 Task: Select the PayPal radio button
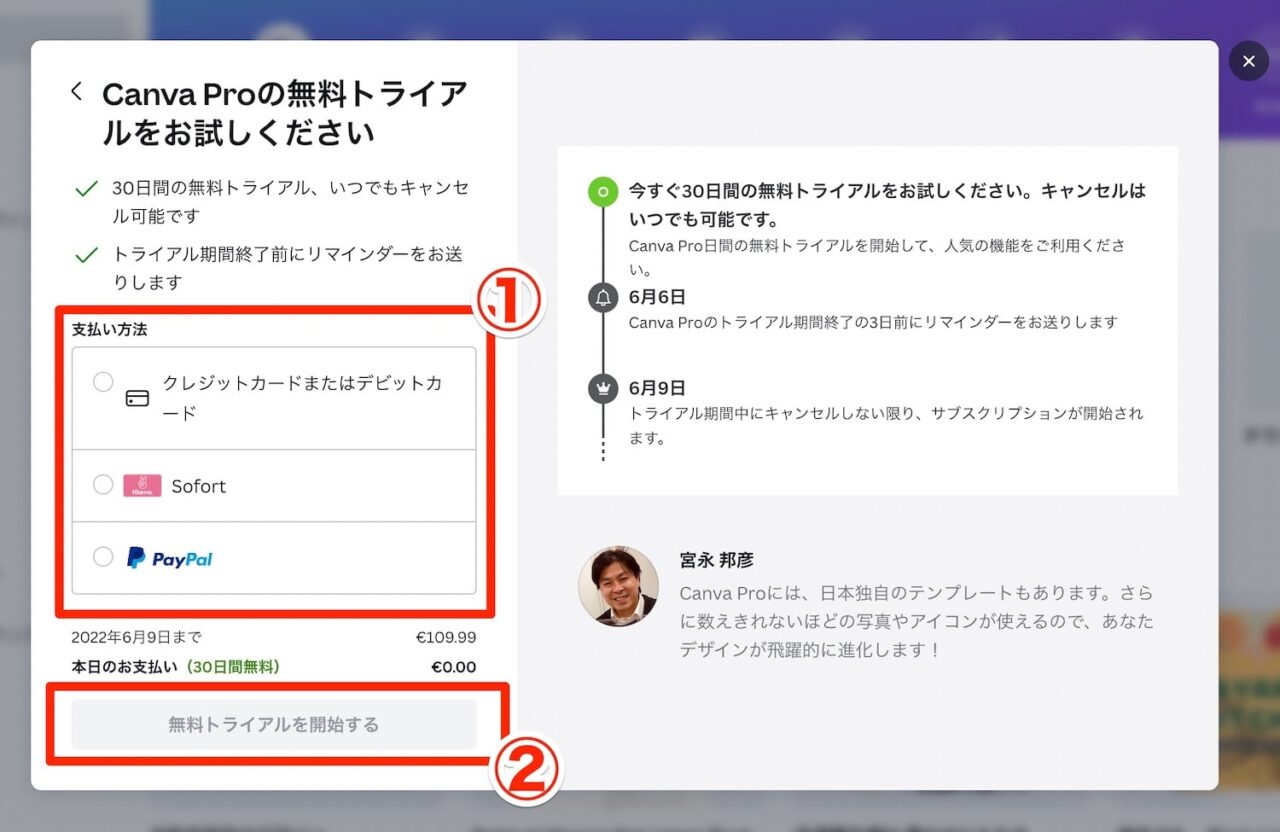click(x=103, y=557)
